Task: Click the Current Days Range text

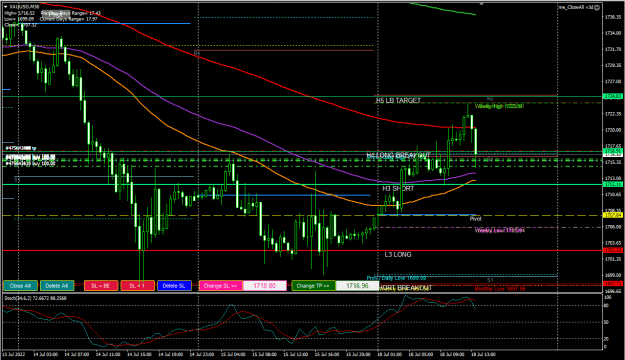Action: pyautogui.click(x=69, y=19)
